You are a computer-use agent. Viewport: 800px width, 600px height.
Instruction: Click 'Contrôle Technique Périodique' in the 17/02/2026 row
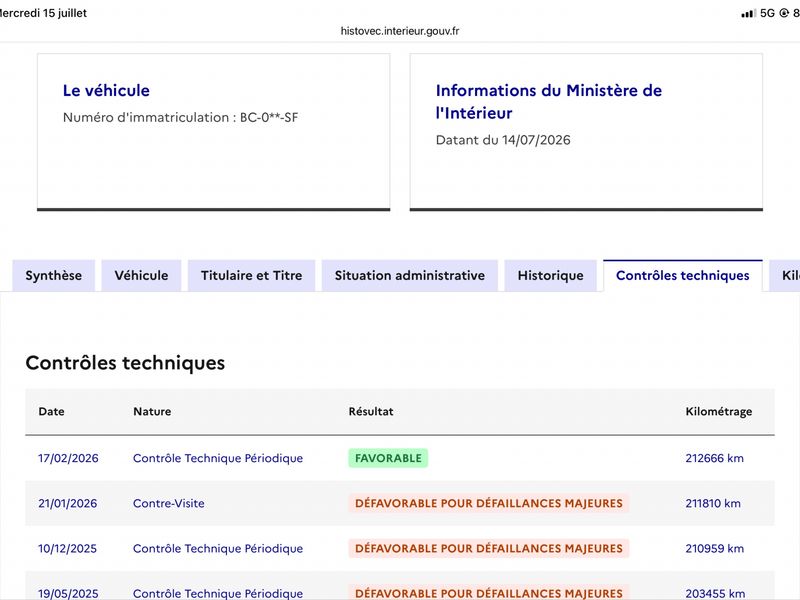point(218,458)
